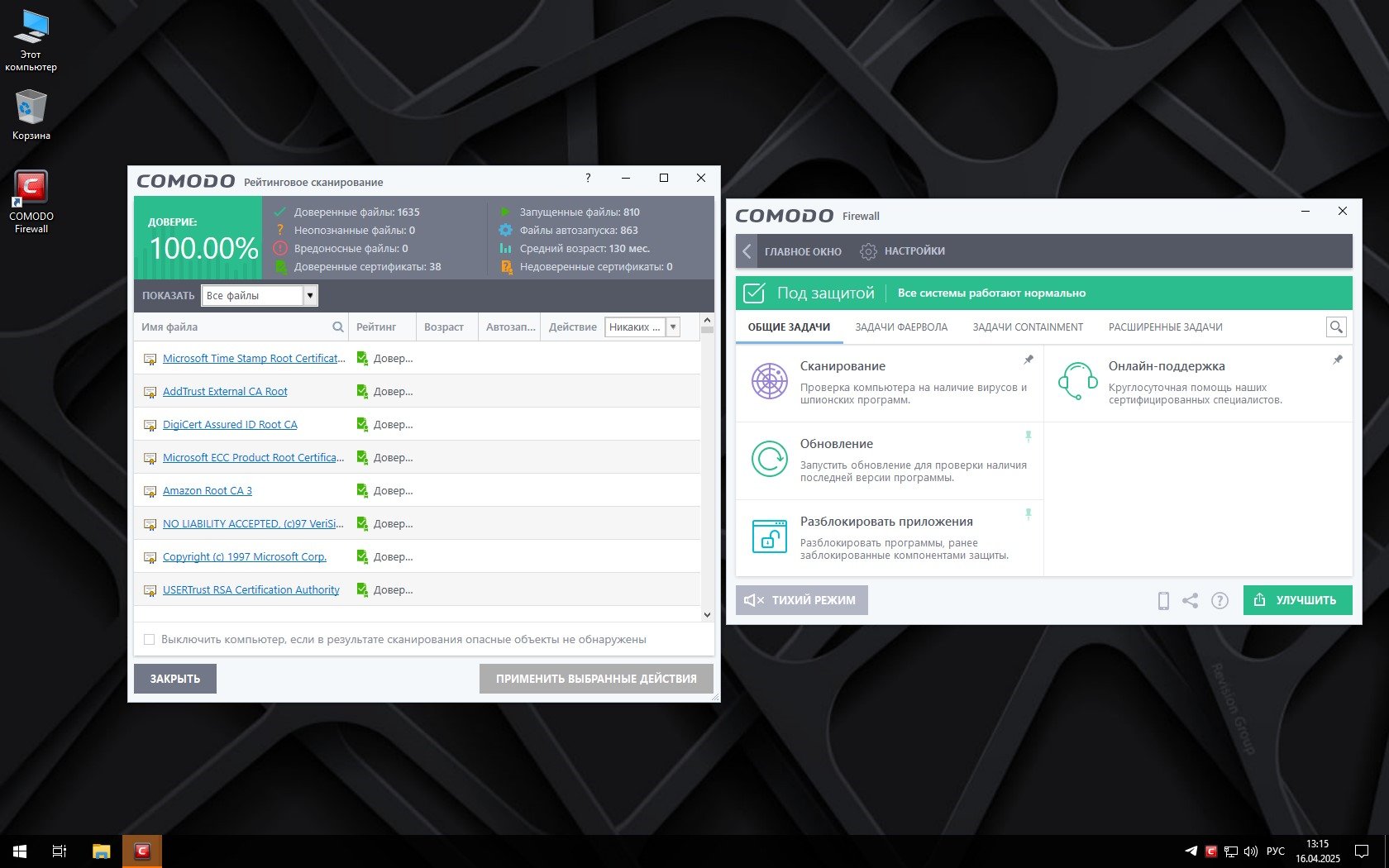This screenshot has width=1389, height=868.
Task: Switch to the 'Задачи Containment' tab
Action: 1028,327
